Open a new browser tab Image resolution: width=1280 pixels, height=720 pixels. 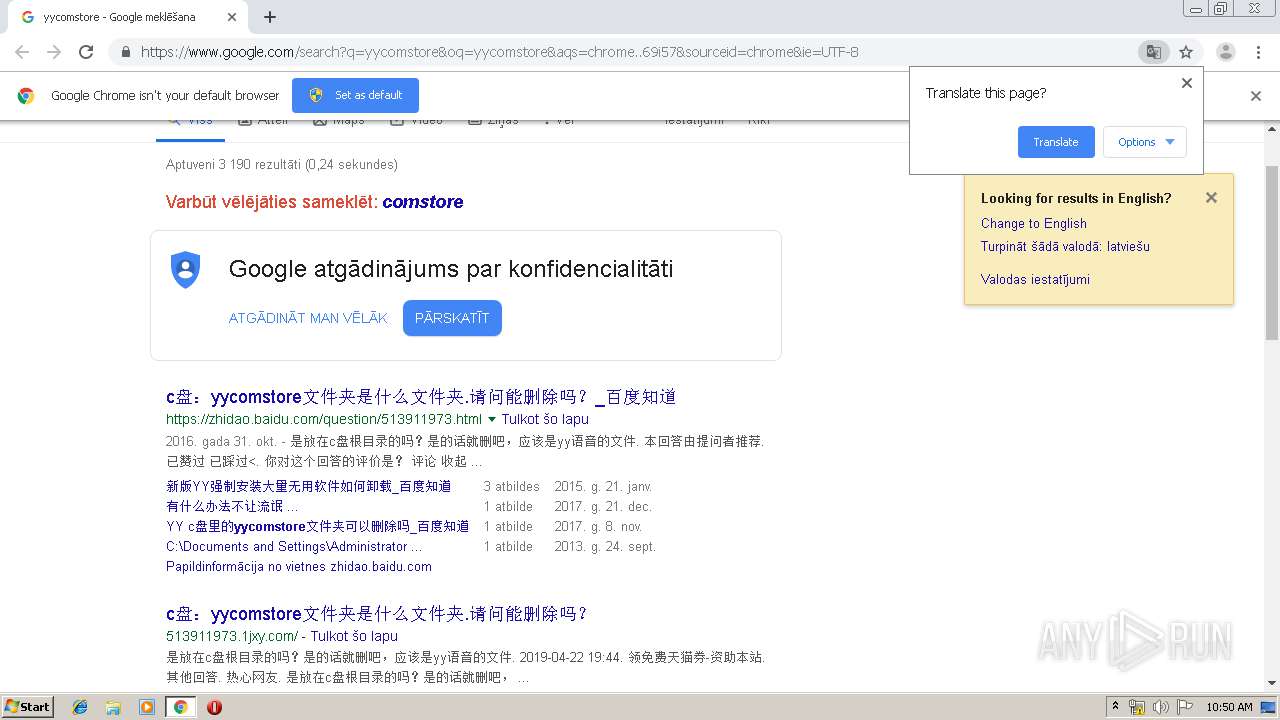(x=270, y=17)
